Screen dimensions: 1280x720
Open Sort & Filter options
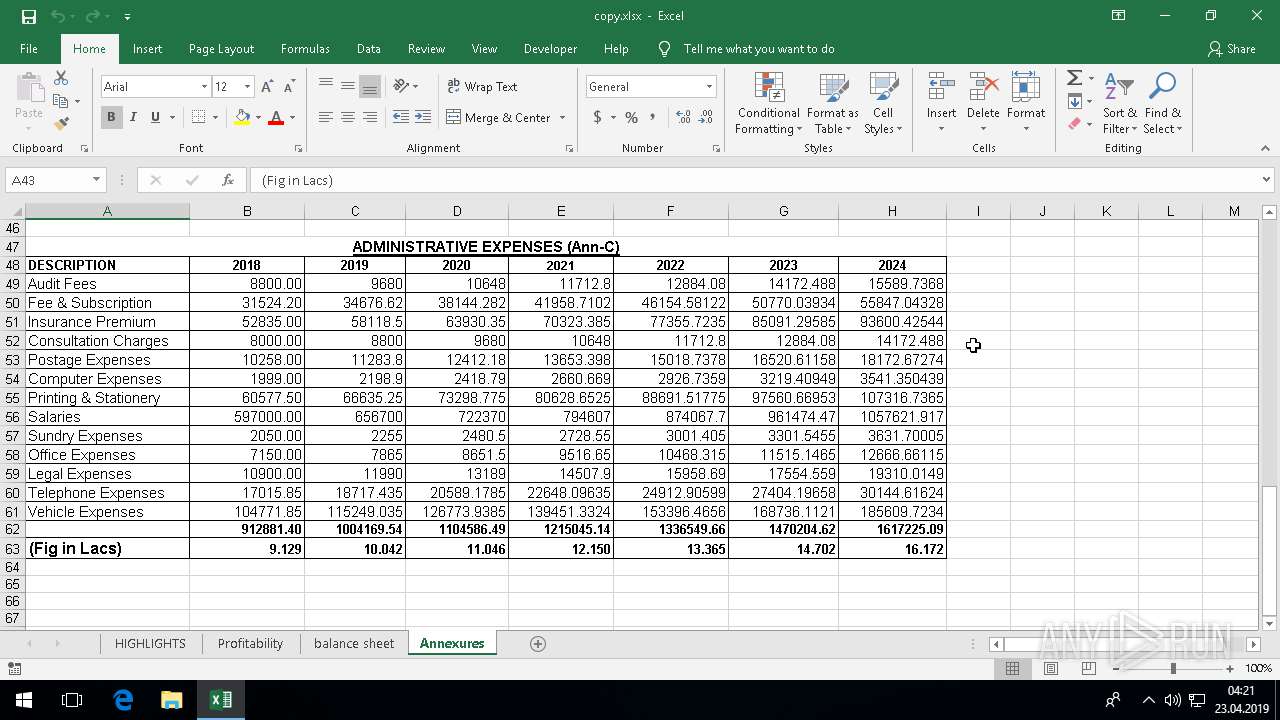click(1119, 102)
